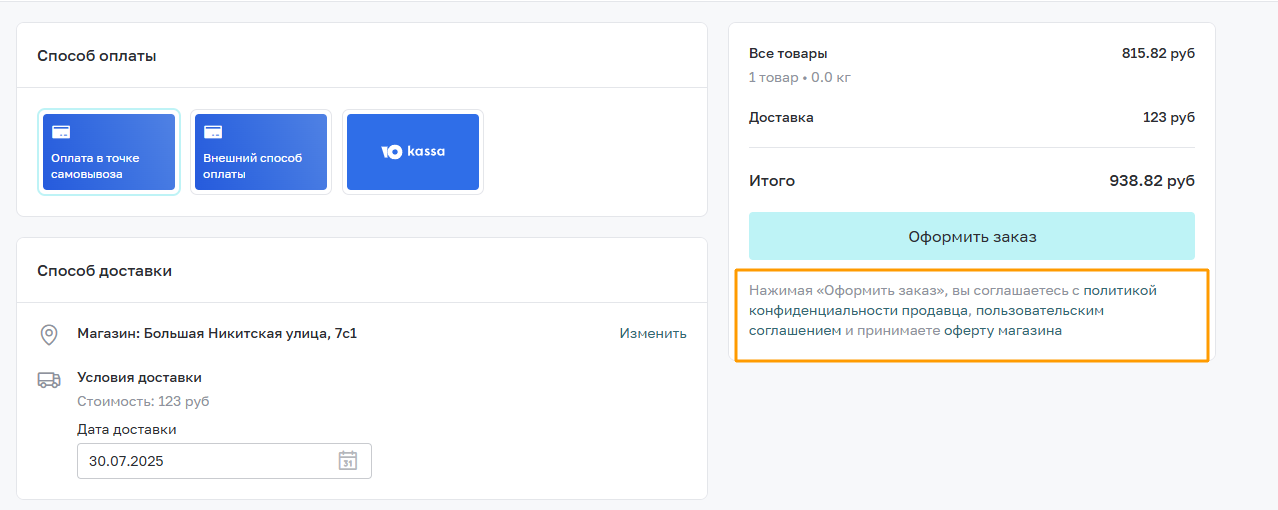Click the location pin icon beside store address

point(48,334)
